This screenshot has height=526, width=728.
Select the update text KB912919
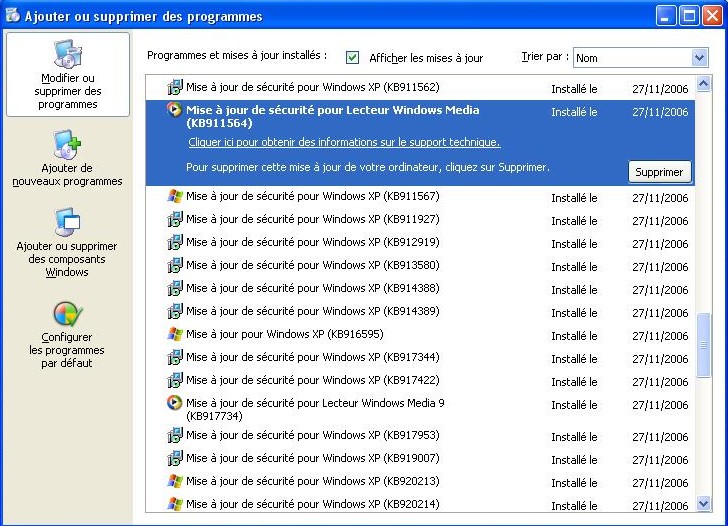pos(312,242)
